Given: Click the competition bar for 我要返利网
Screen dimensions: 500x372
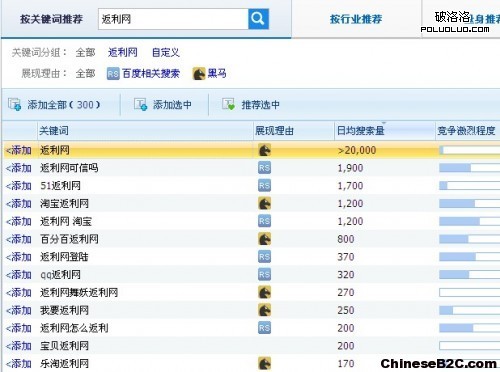Looking at the screenshot, I should (x=469, y=310).
